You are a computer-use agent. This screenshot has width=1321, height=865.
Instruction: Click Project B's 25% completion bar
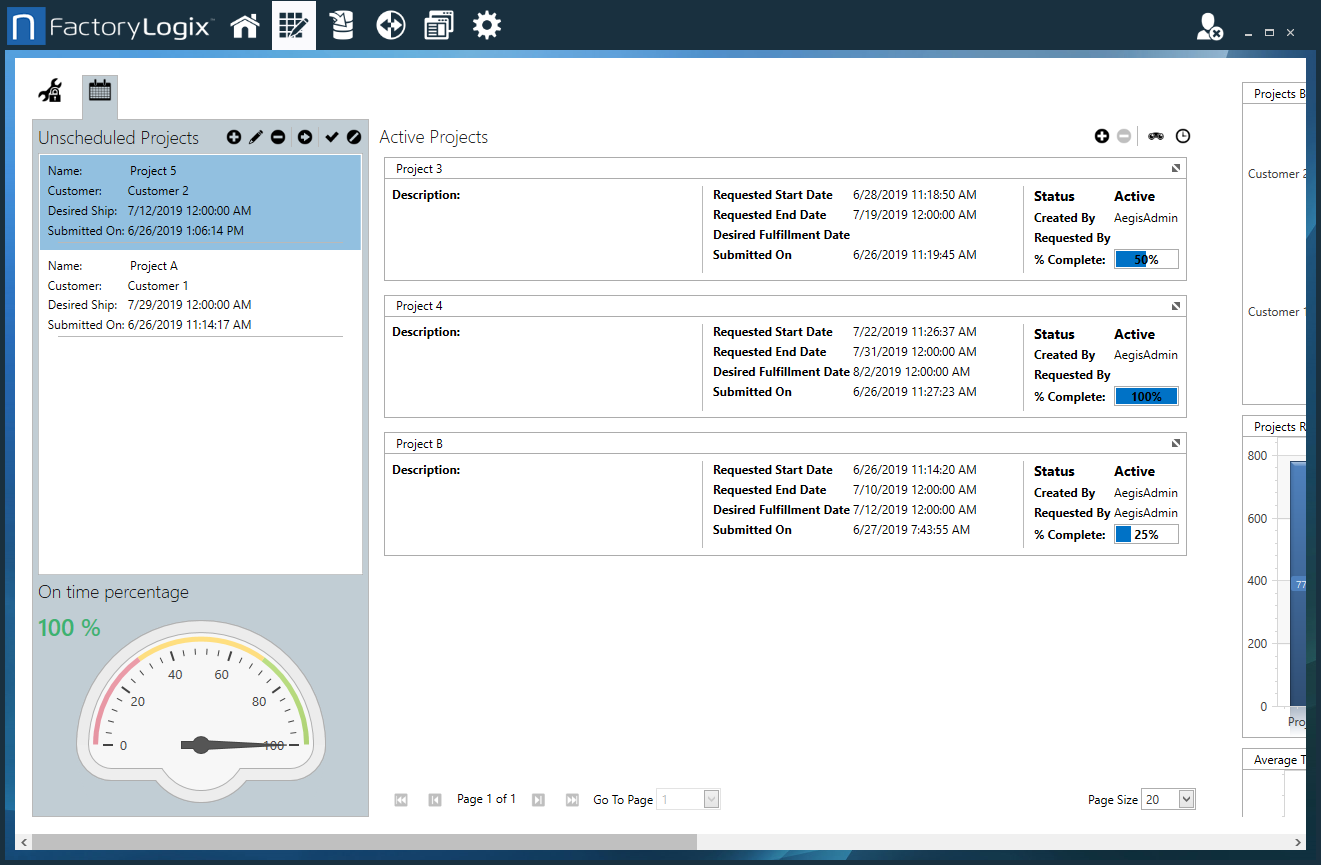(1146, 533)
